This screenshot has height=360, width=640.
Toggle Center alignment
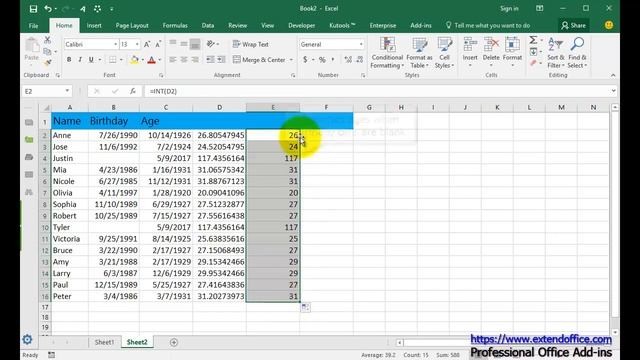pyautogui.click(x=184, y=60)
